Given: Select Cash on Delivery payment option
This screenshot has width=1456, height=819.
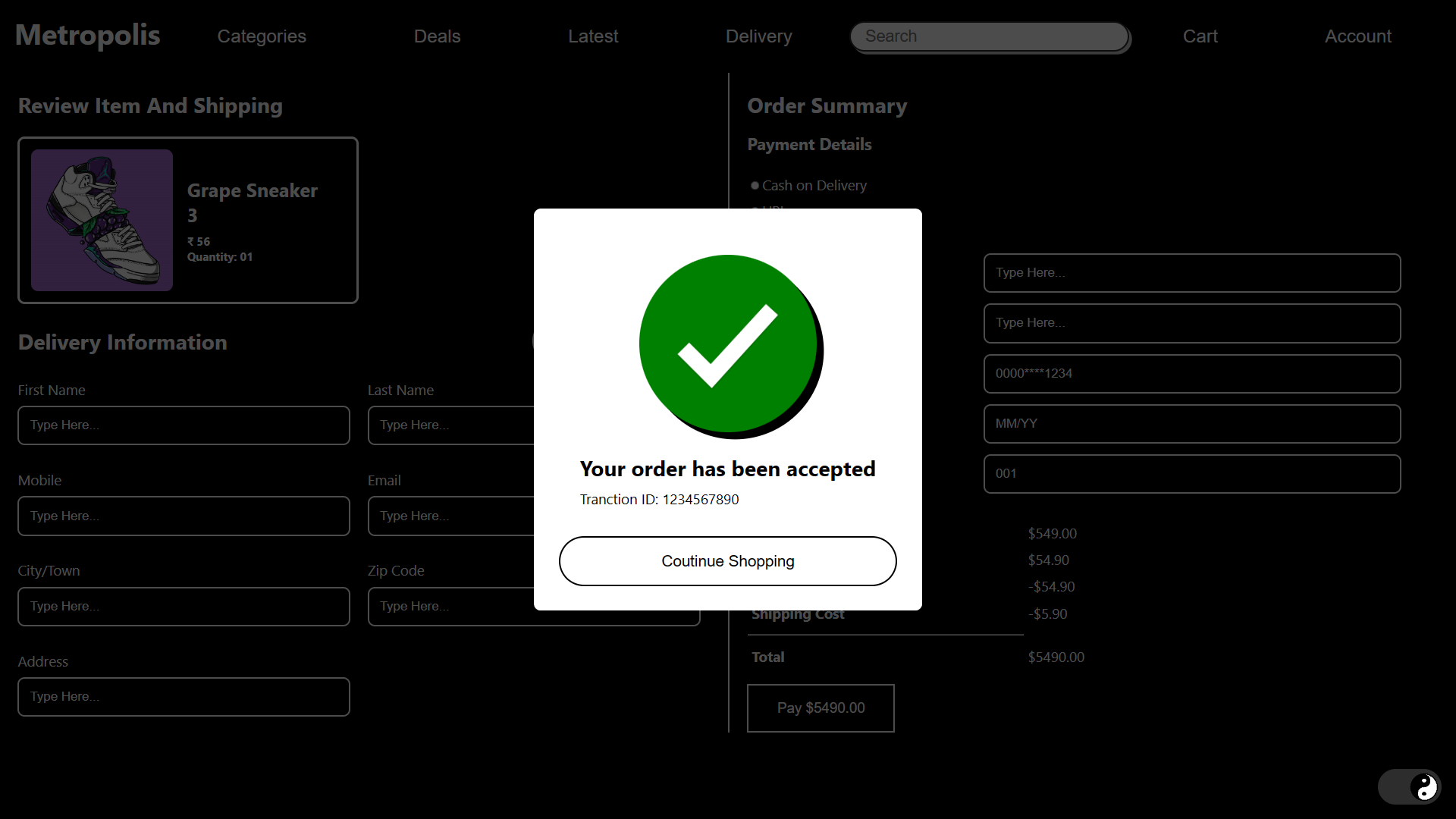Looking at the screenshot, I should [755, 186].
